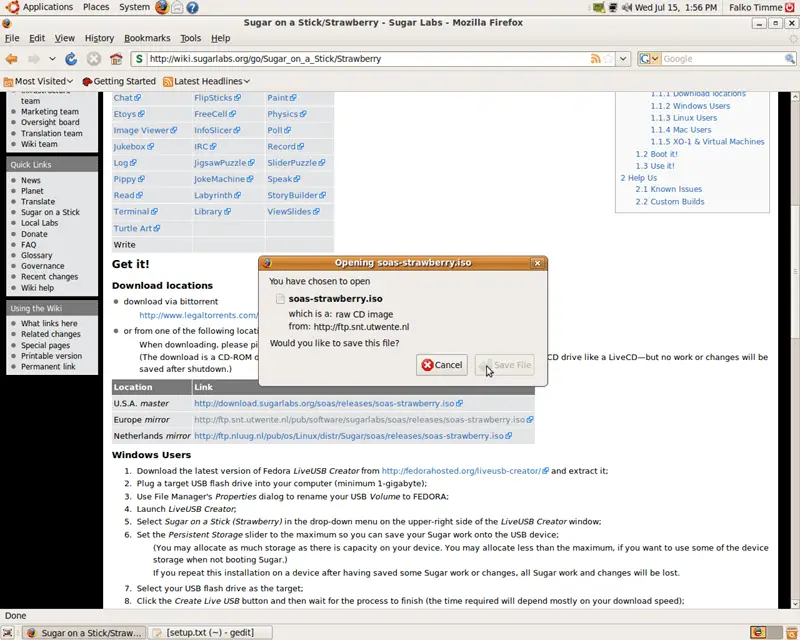The height and width of the screenshot is (640, 800).
Task: Open the mail launcher in top panel
Action: [177, 7]
